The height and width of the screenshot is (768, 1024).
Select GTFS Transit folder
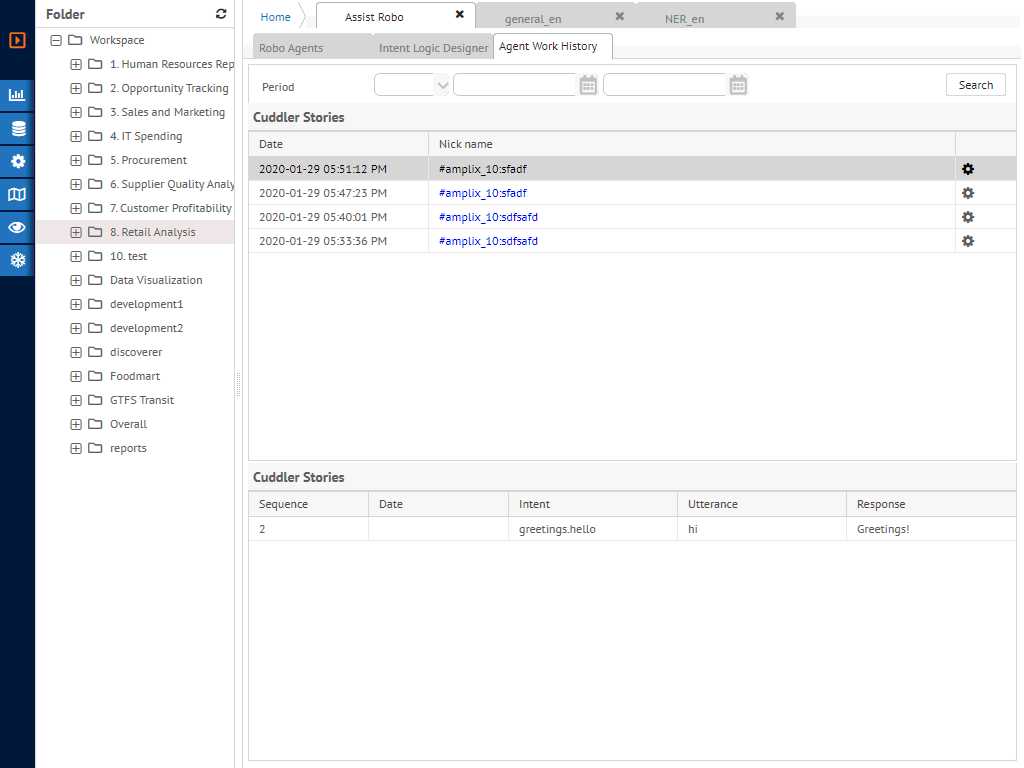pyautogui.click(x=142, y=400)
